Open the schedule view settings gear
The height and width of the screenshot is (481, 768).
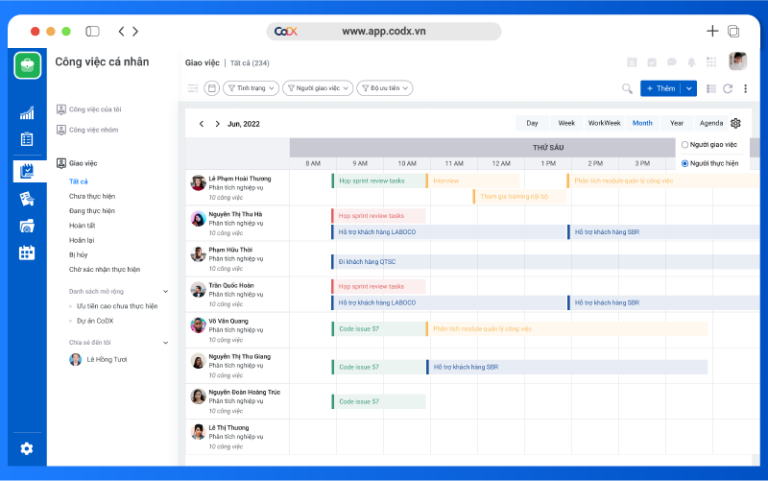[735, 123]
